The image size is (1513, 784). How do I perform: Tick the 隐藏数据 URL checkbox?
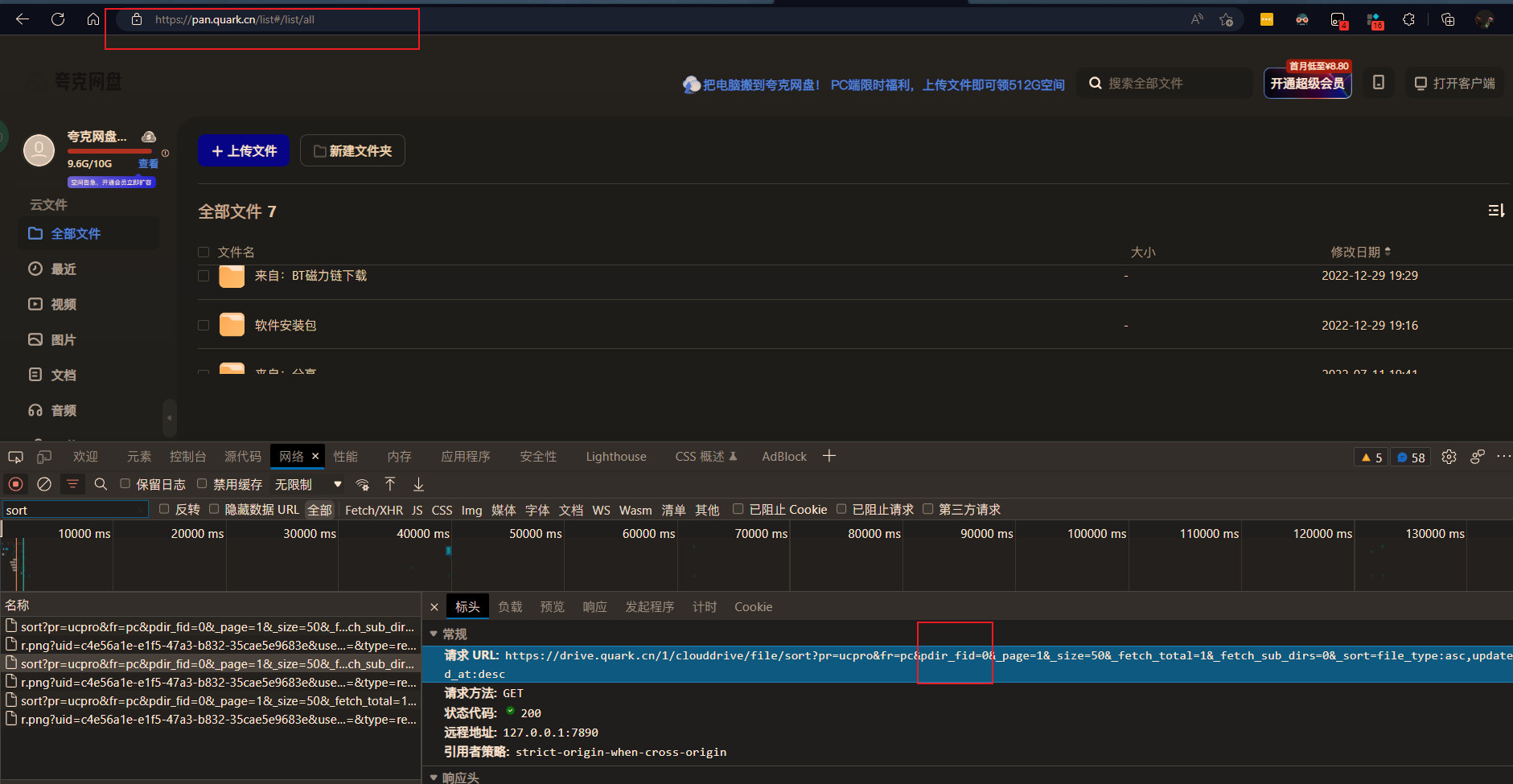[x=214, y=509]
